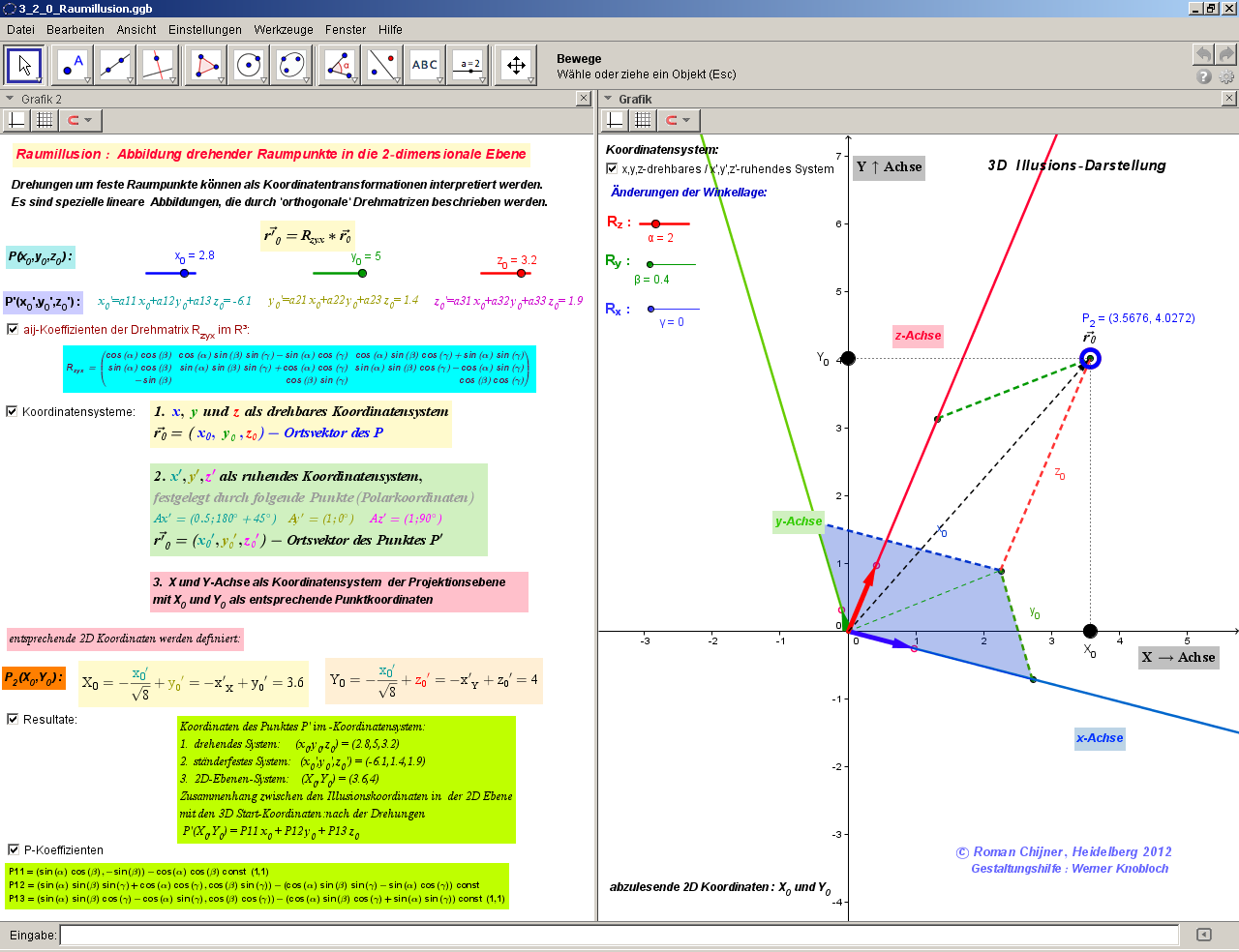Click the Eingabe input field

tap(619, 935)
